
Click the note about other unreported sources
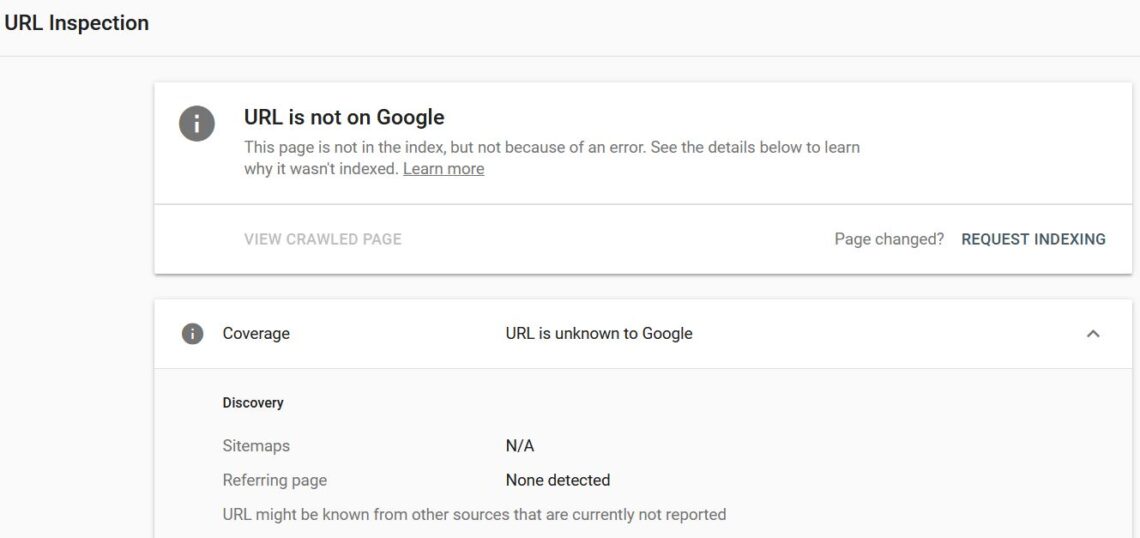[x=474, y=515]
